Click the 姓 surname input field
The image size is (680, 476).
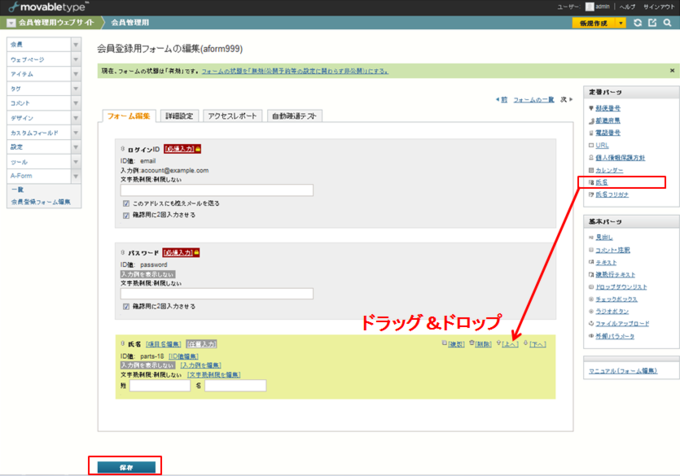pos(159,385)
